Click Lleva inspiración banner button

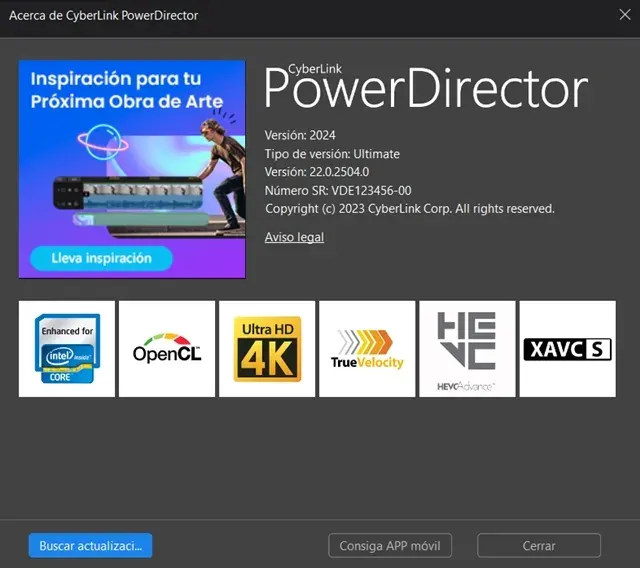101,258
